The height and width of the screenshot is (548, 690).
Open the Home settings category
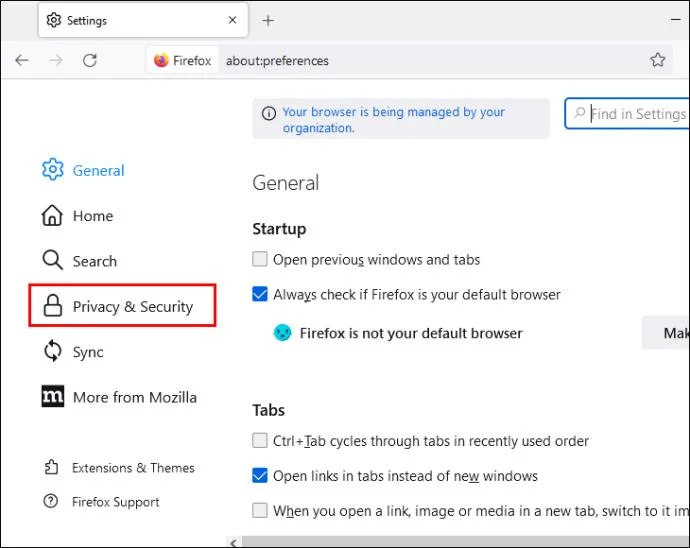coord(78,216)
